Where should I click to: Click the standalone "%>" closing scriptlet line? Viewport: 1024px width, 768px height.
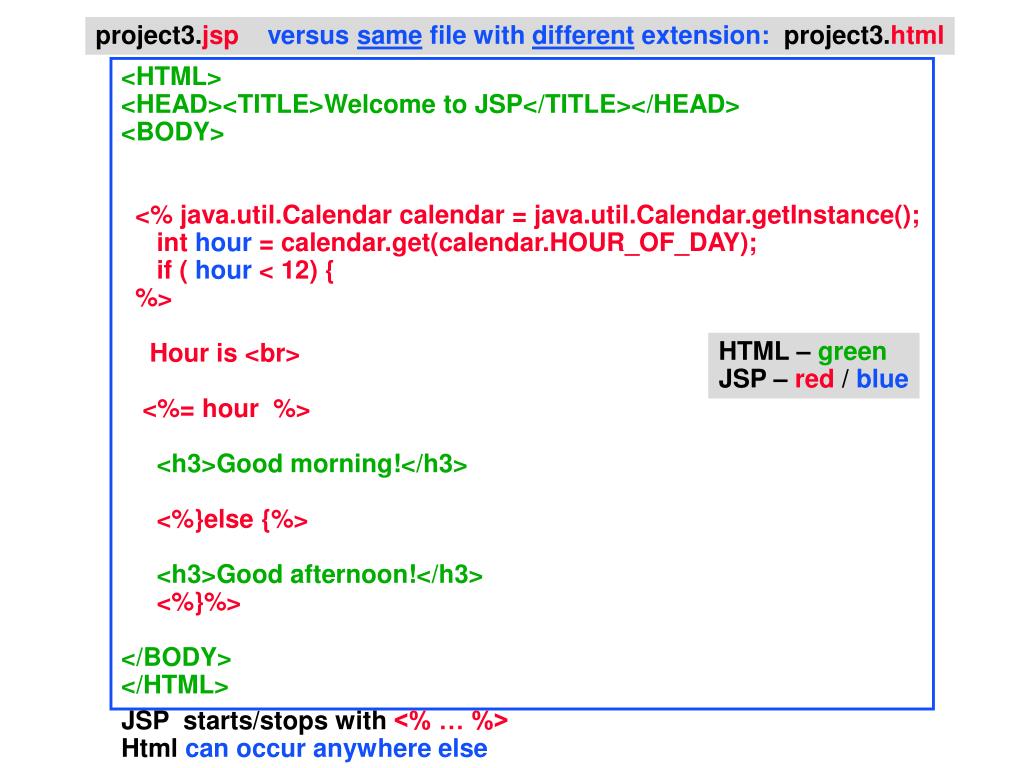153,298
